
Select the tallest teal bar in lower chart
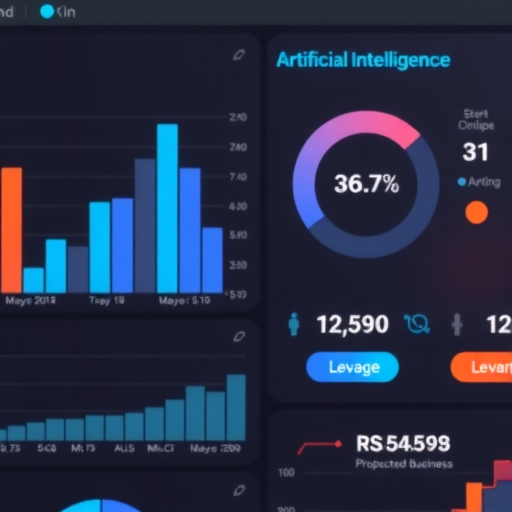click(236, 408)
